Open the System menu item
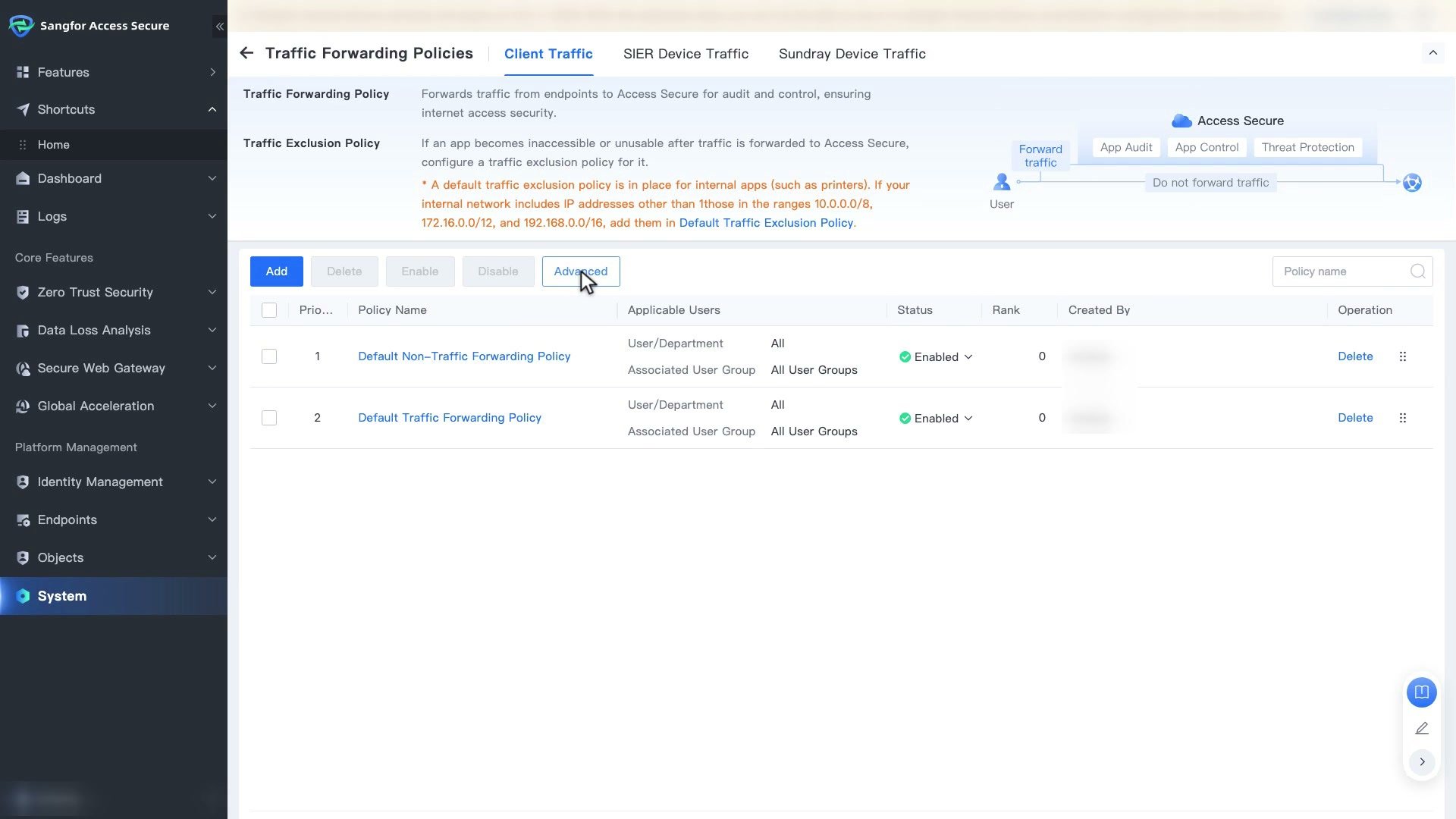 (114, 596)
